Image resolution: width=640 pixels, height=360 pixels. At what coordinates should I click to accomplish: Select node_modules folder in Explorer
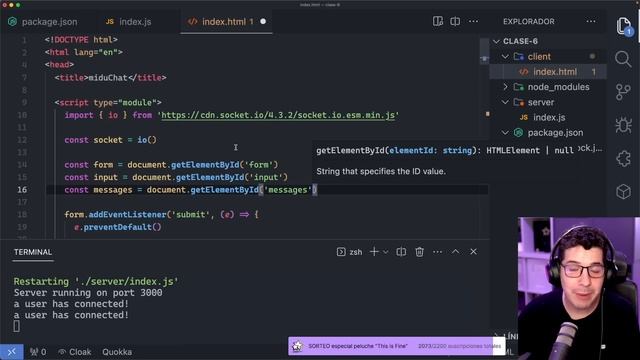click(x=548, y=87)
